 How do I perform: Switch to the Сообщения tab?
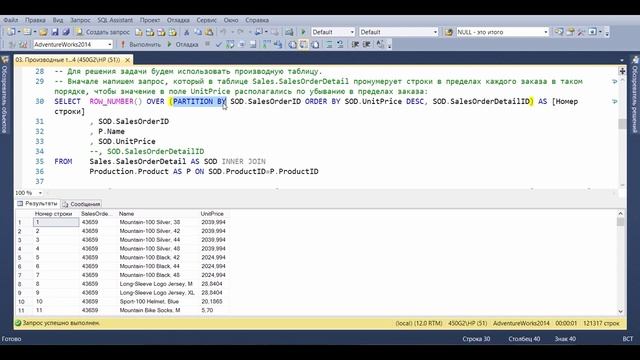(81, 204)
